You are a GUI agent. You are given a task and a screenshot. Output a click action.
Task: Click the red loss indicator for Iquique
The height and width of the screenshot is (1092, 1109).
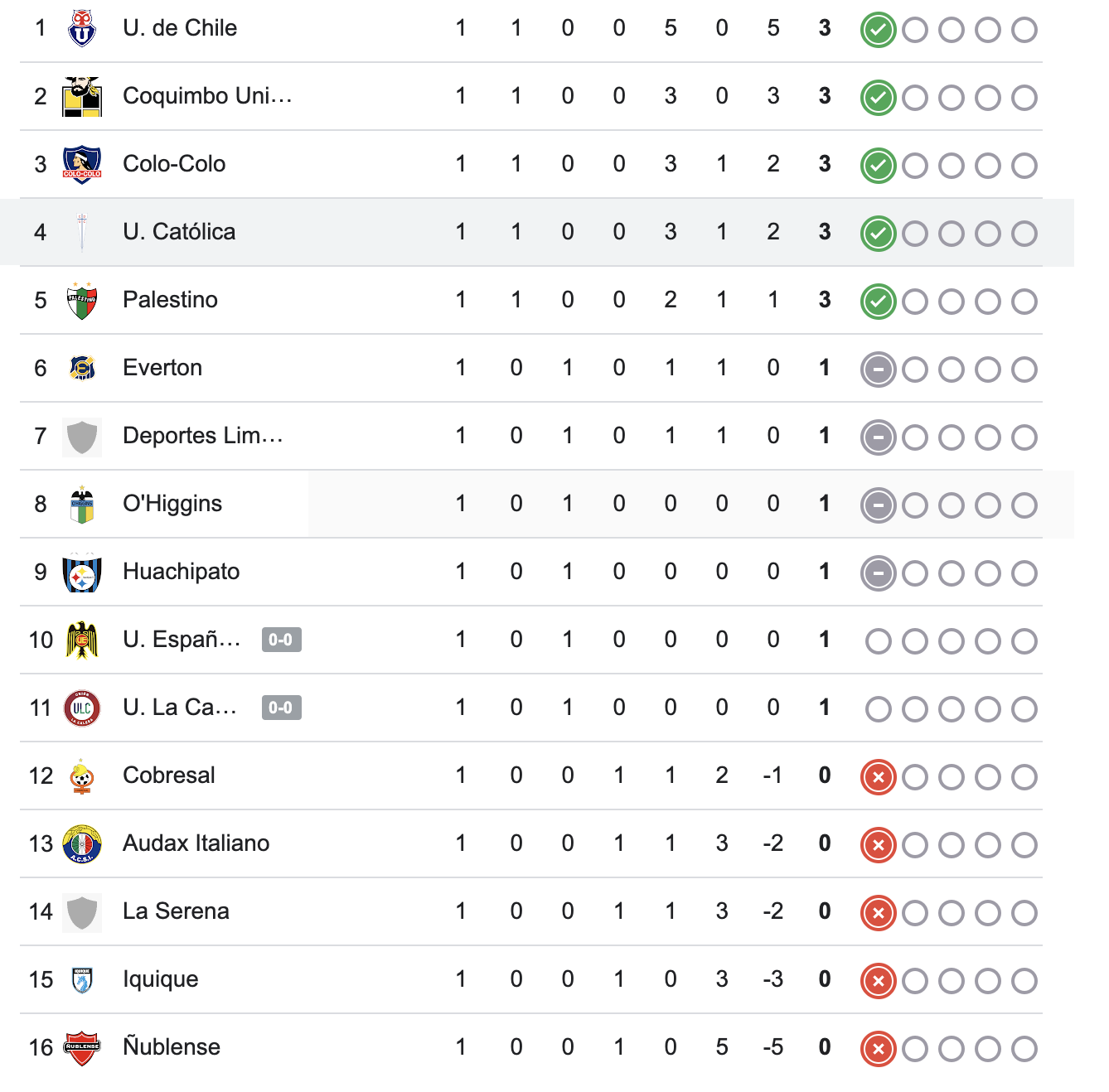point(877,978)
